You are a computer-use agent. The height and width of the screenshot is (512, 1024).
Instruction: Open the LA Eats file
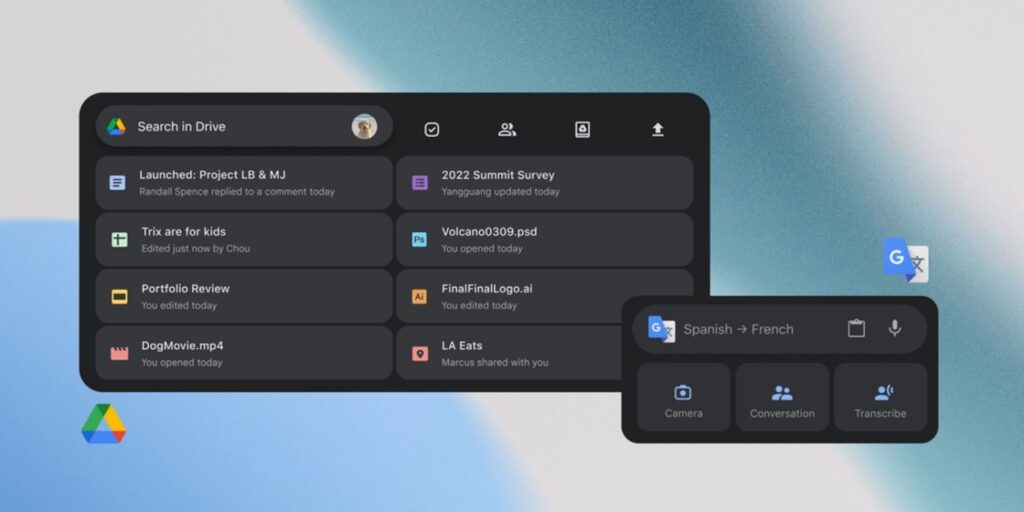509,353
